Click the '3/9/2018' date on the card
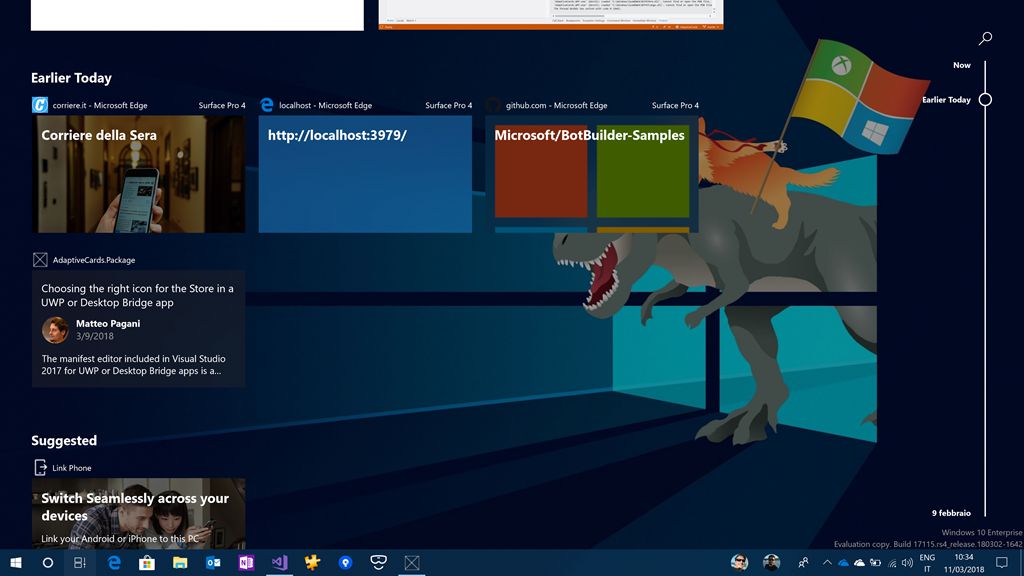This screenshot has height=576, width=1024. pyautogui.click(x=95, y=336)
